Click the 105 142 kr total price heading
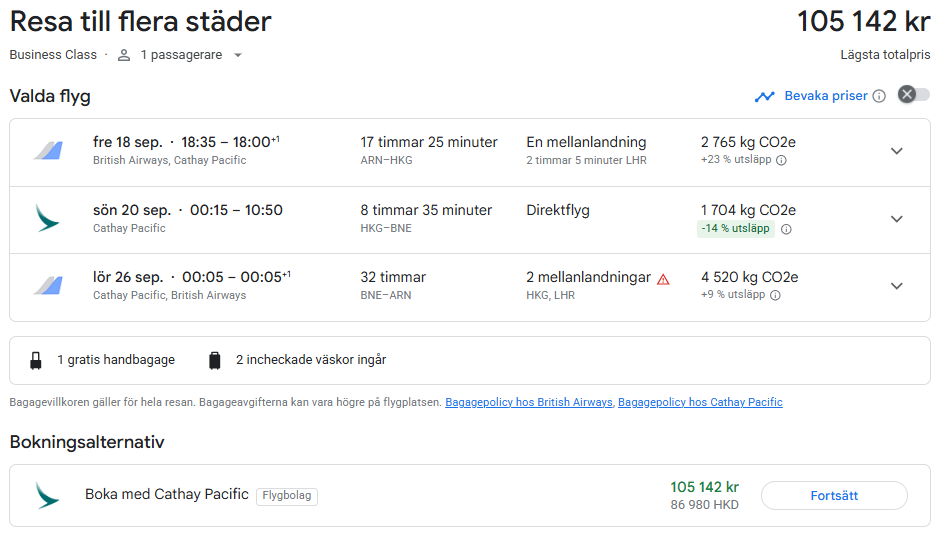The height and width of the screenshot is (539, 940). (863, 22)
